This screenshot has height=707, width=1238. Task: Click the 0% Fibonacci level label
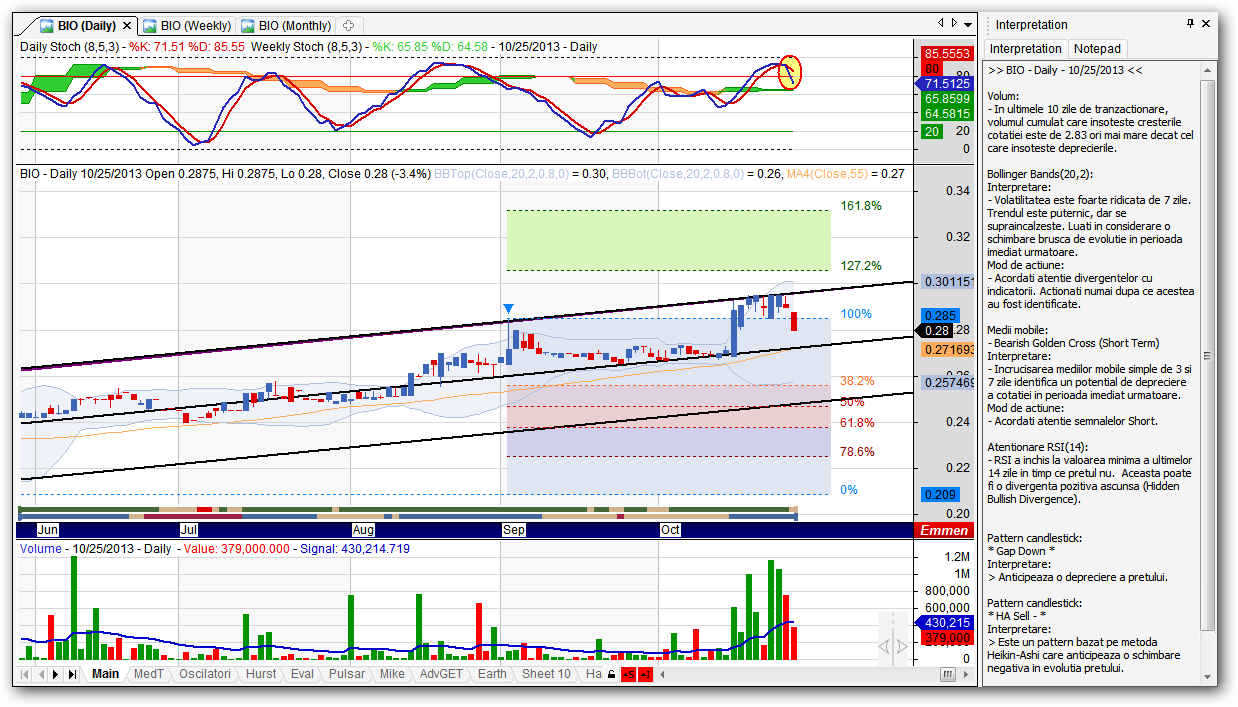coord(849,490)
